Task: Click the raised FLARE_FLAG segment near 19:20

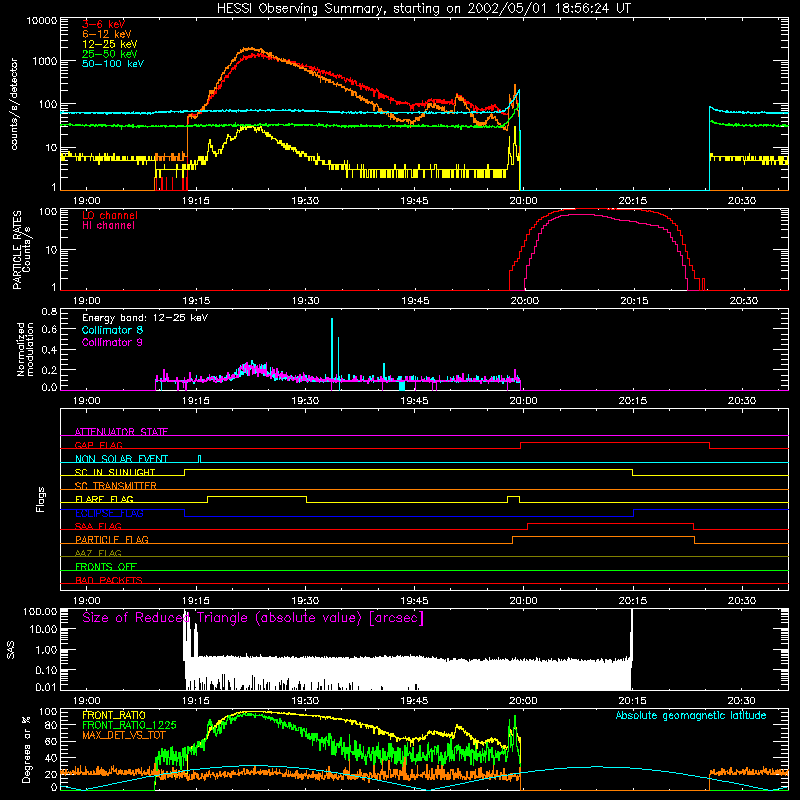Action: coord(257,496)
